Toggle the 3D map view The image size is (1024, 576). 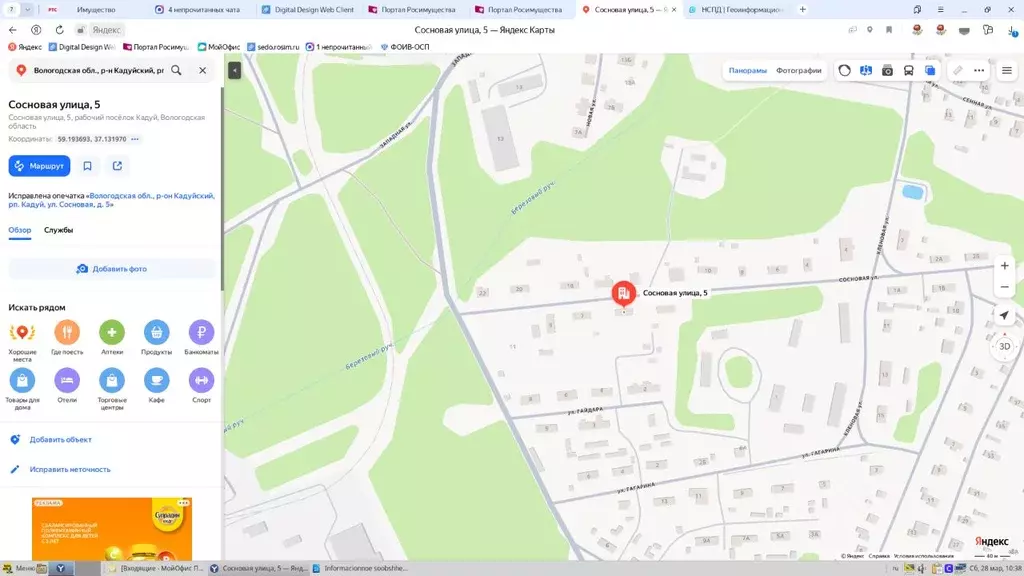tap(1004, 346)
